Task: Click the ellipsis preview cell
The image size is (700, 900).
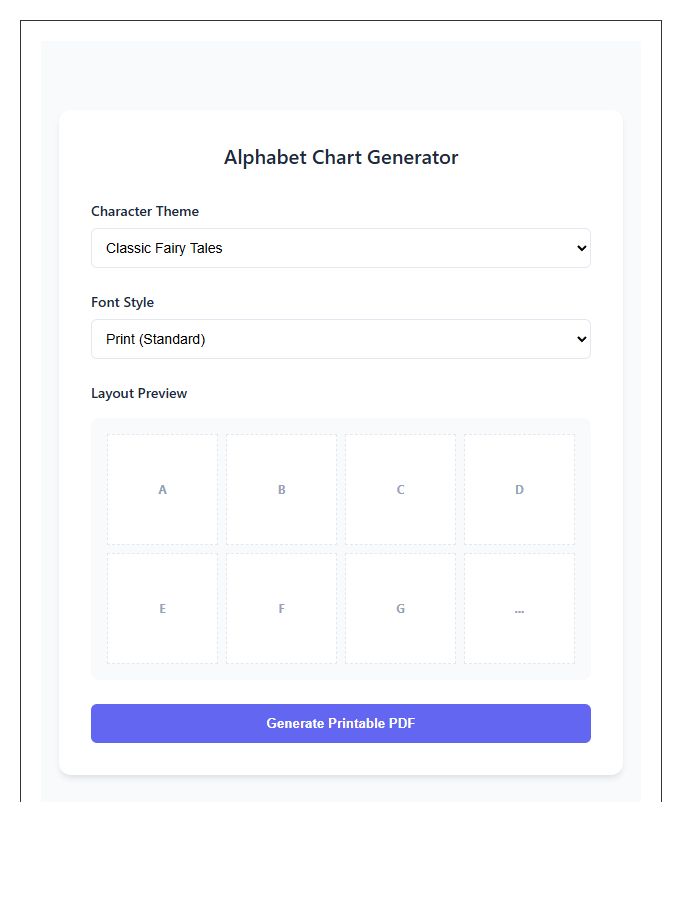Action: (x=519, y=608)
